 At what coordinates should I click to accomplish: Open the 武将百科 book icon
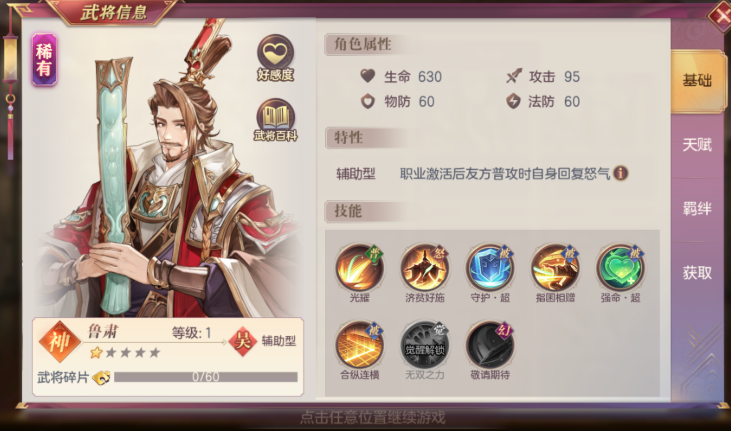(276, 119)
